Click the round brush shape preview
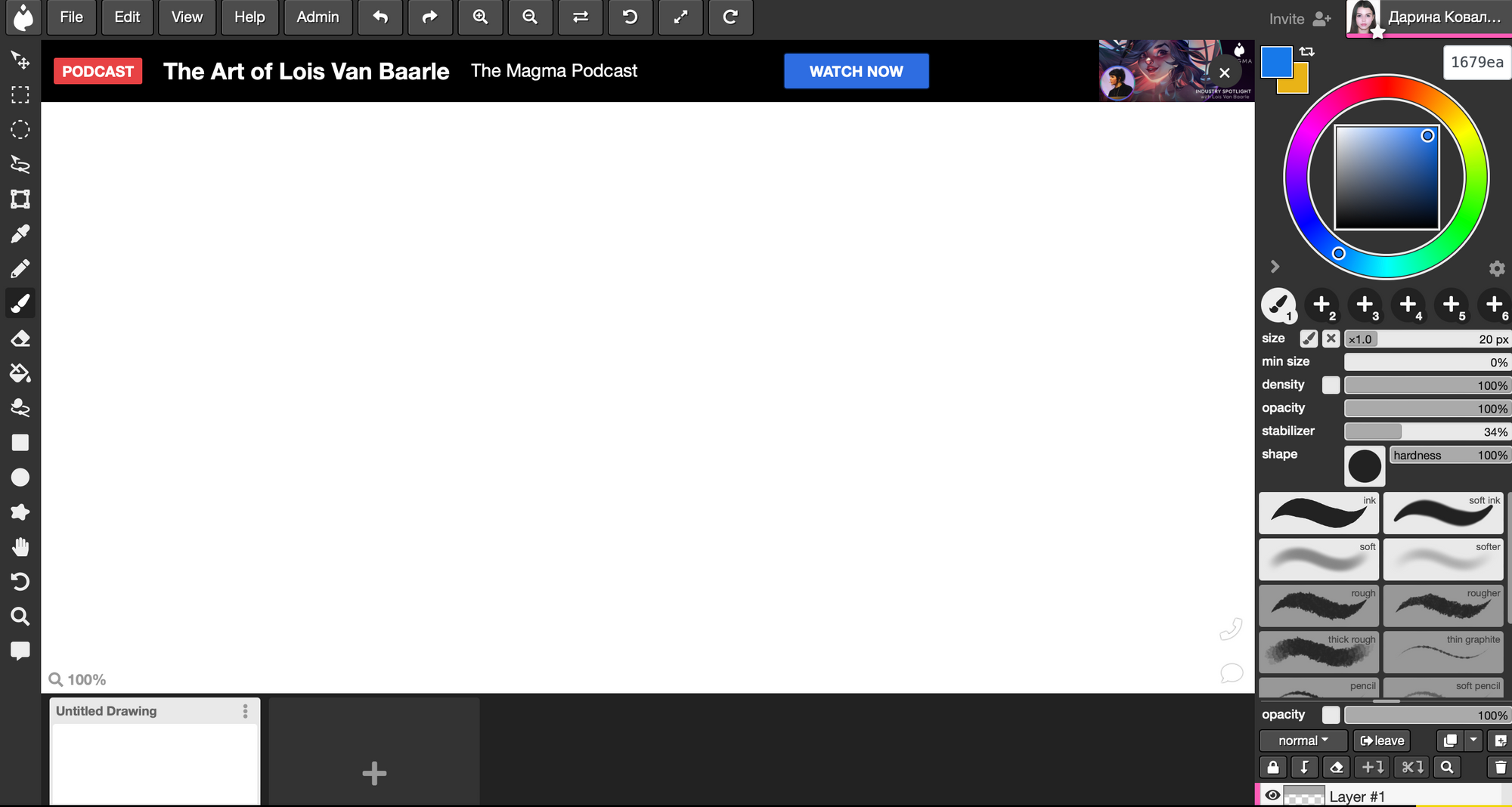The height and width of the screenshot is (807, 1512). pos(1365,466)
